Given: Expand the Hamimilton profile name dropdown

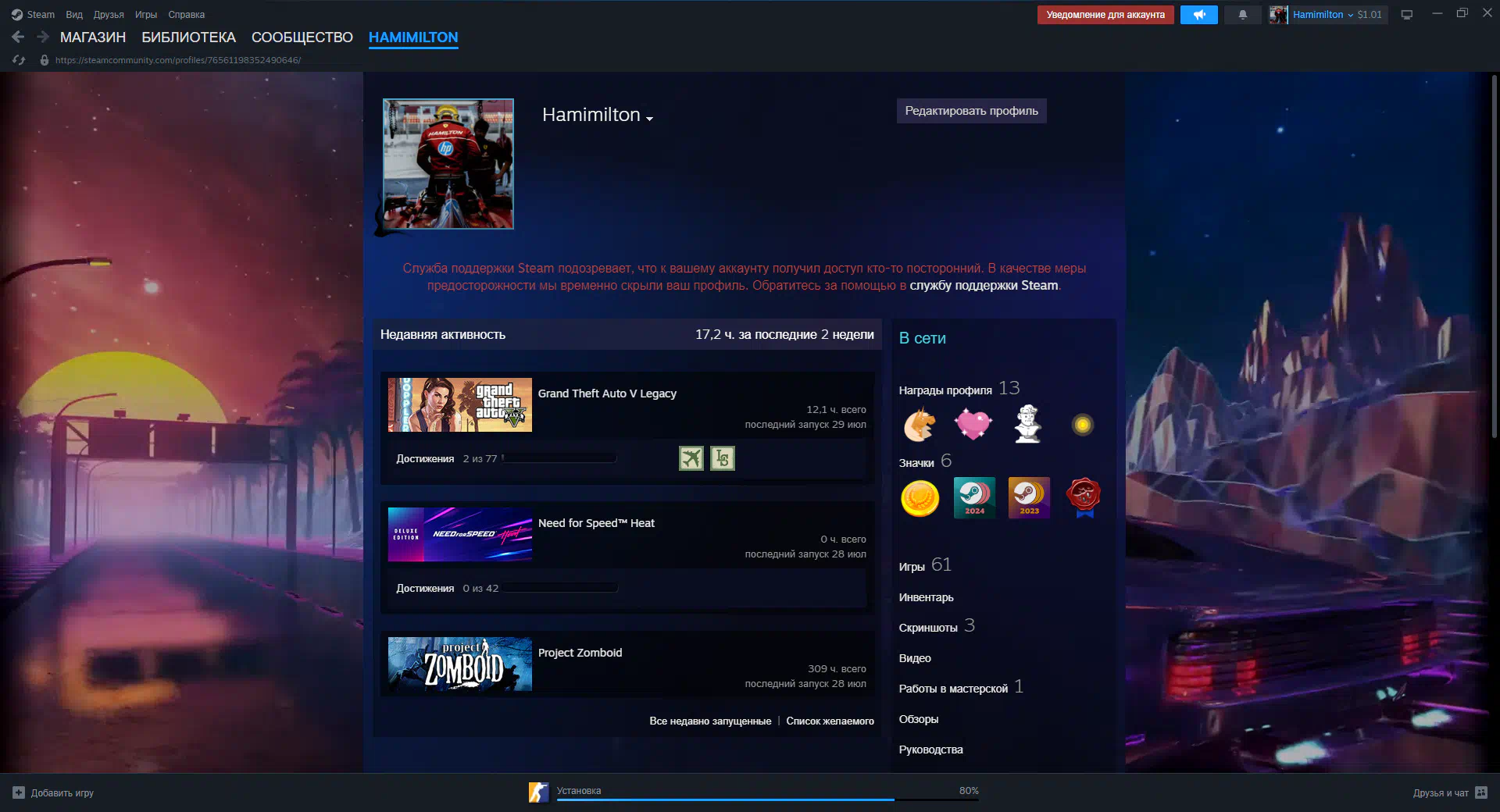Looking at the screenshot, I should pyautogui.click(x=649, y=118).
